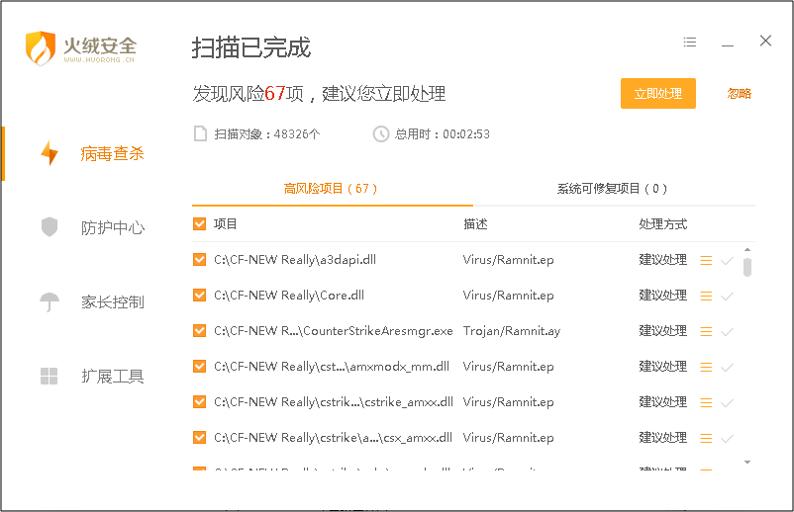Click the Huorong Security shield logo
Image resolution: width=794 pixels, height=512 pixels.
[40, 48]
